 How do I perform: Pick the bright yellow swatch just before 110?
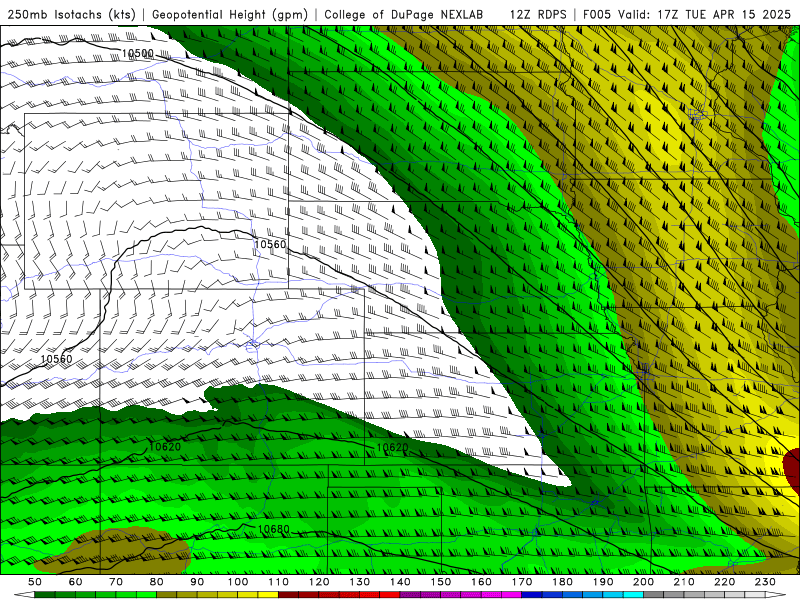coord(268,595)
